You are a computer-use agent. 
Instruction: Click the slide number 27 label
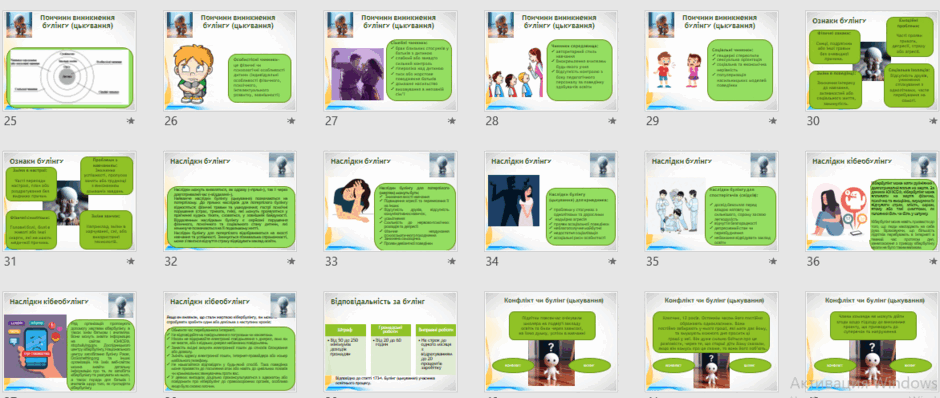click(332, 121)
